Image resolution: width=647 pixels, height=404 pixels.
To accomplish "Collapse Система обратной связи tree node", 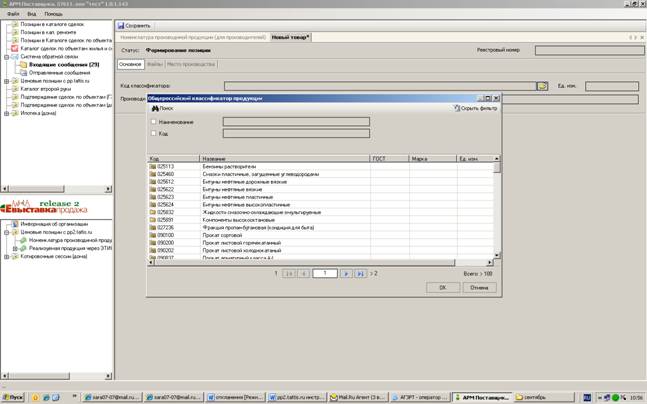I will [x=7, y=57].
